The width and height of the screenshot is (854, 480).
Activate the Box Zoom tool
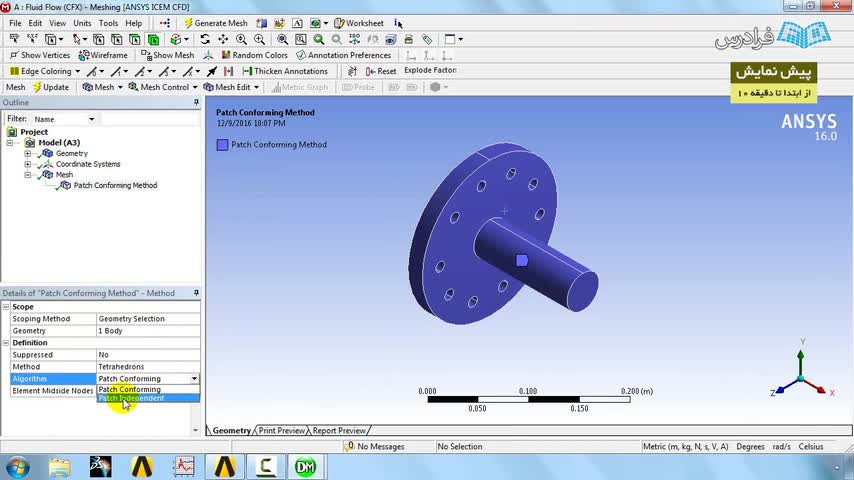tap(259, 39)
